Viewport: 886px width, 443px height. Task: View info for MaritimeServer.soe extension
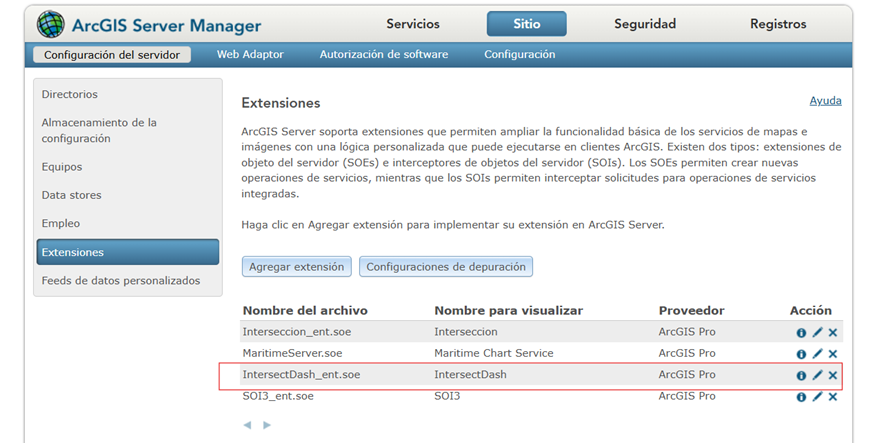(801, 354)
